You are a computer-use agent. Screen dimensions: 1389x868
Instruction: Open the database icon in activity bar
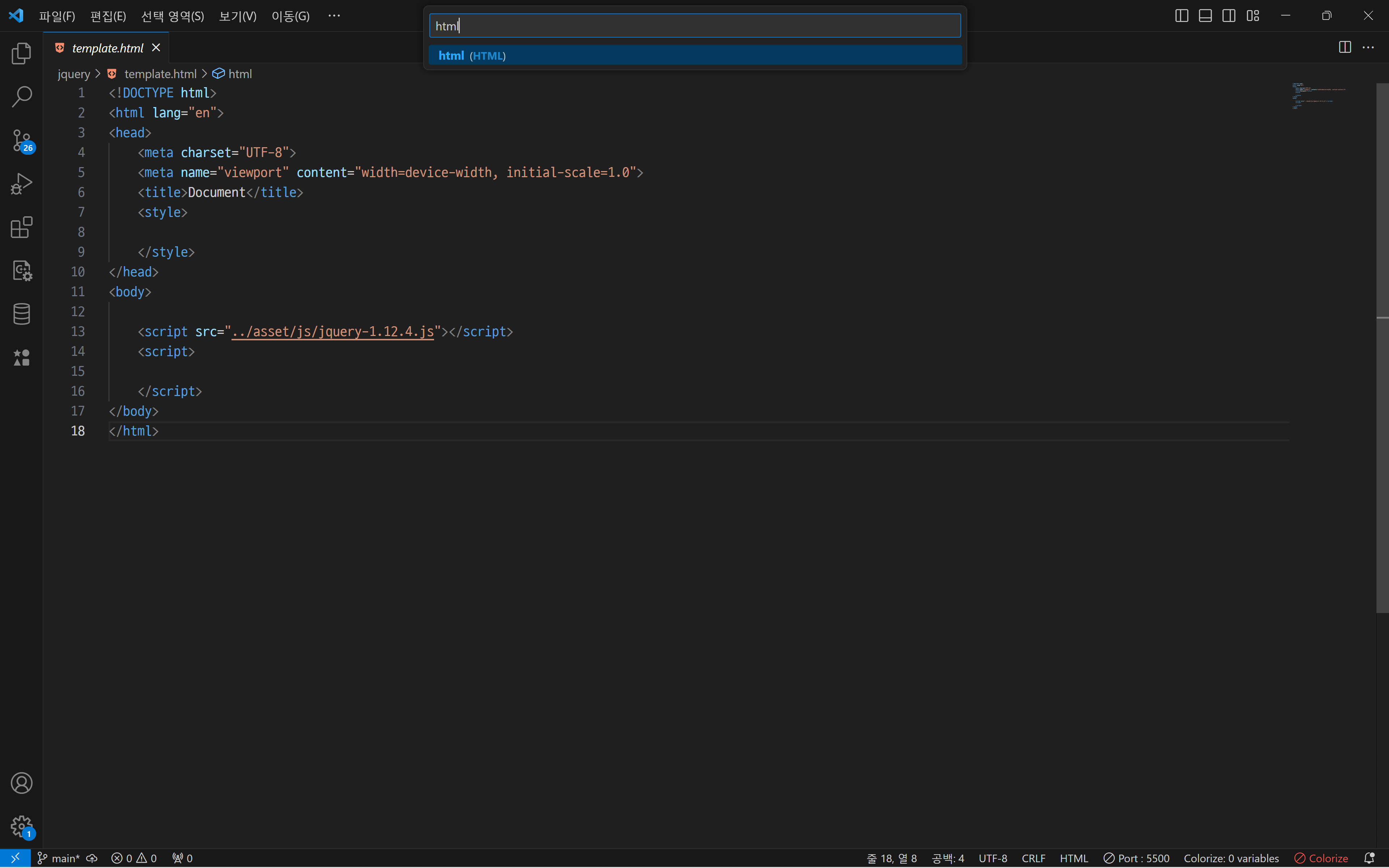(21, 314)
